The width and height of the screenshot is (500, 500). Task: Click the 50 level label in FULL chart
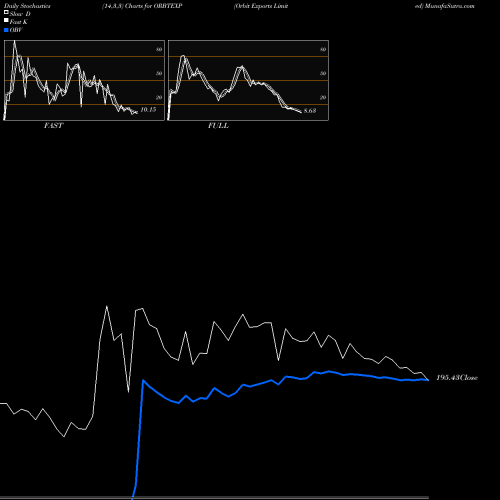(323, 73)
